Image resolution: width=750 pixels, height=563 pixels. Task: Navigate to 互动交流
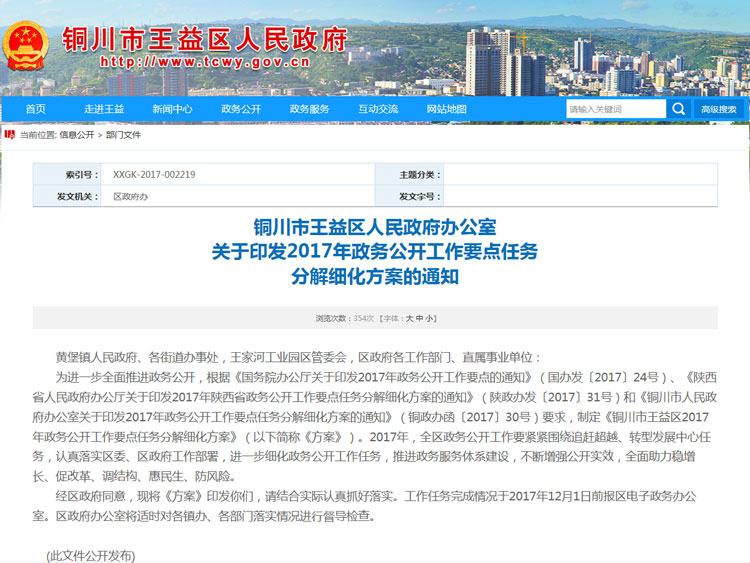pos(378,109)
